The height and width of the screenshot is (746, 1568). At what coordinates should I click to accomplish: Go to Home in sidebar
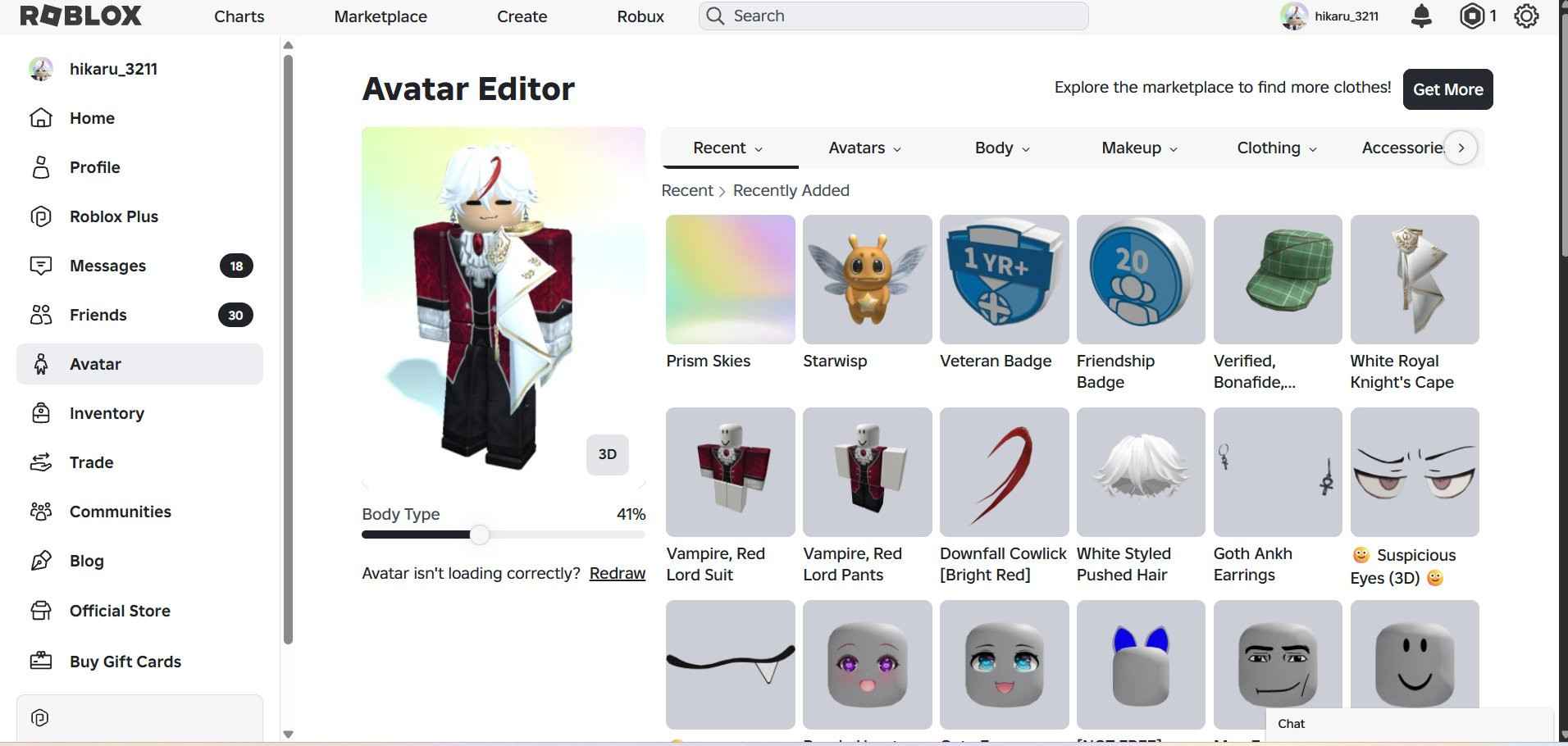coord(139,118)
